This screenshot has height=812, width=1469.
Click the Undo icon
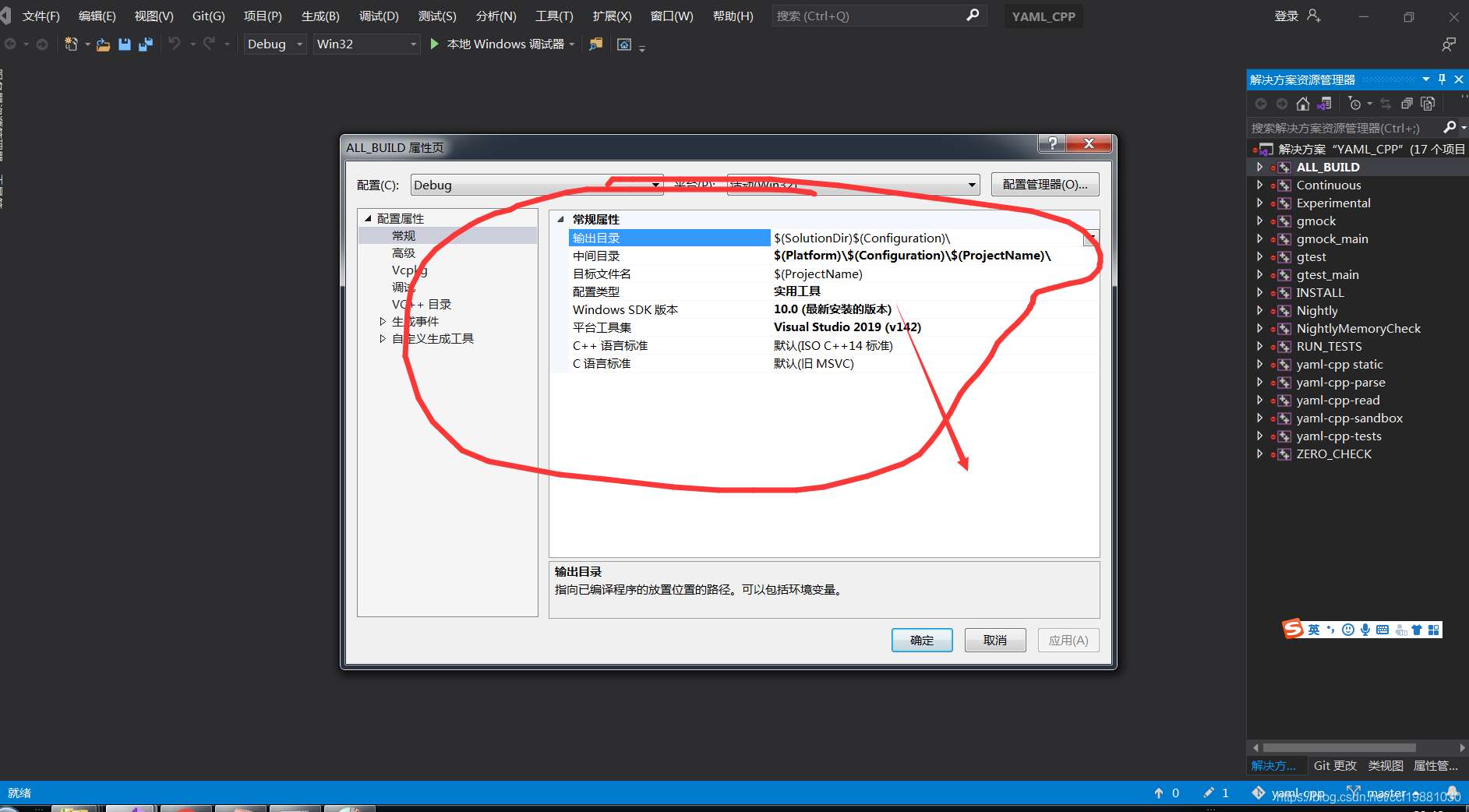tap(175, 44)
